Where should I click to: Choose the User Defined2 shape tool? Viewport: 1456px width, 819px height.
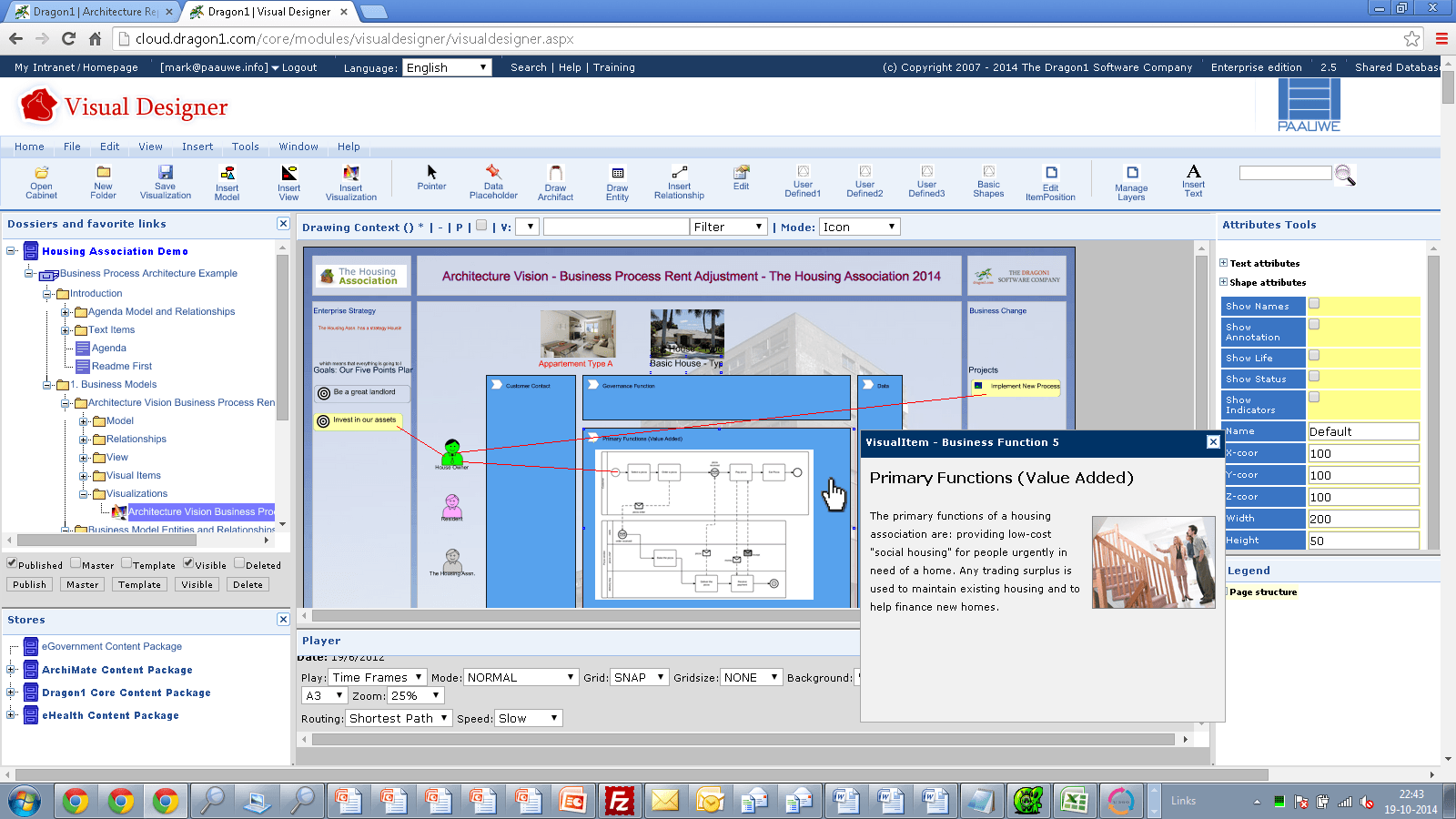864,180
